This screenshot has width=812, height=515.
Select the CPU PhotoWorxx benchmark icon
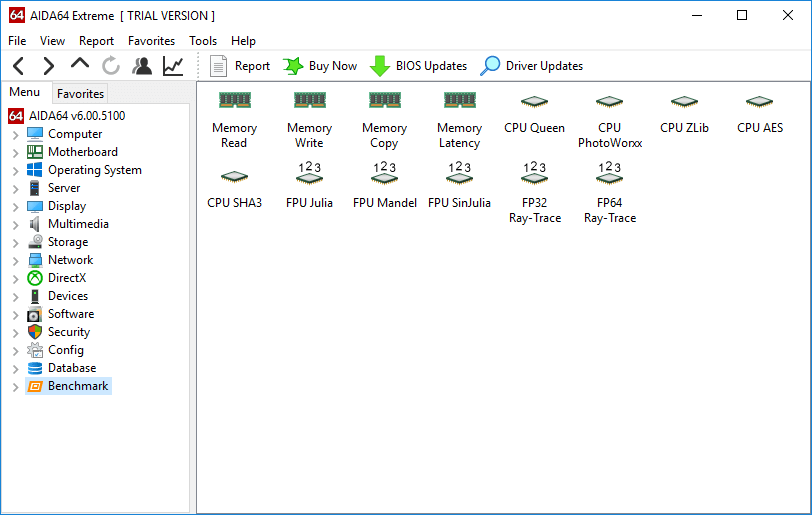[609, 102]
